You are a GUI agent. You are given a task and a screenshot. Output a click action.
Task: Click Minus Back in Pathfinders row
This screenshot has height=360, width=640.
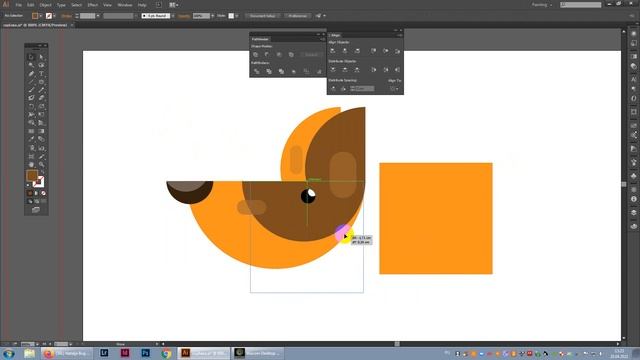pyautogui.click(x=319, y=71)
